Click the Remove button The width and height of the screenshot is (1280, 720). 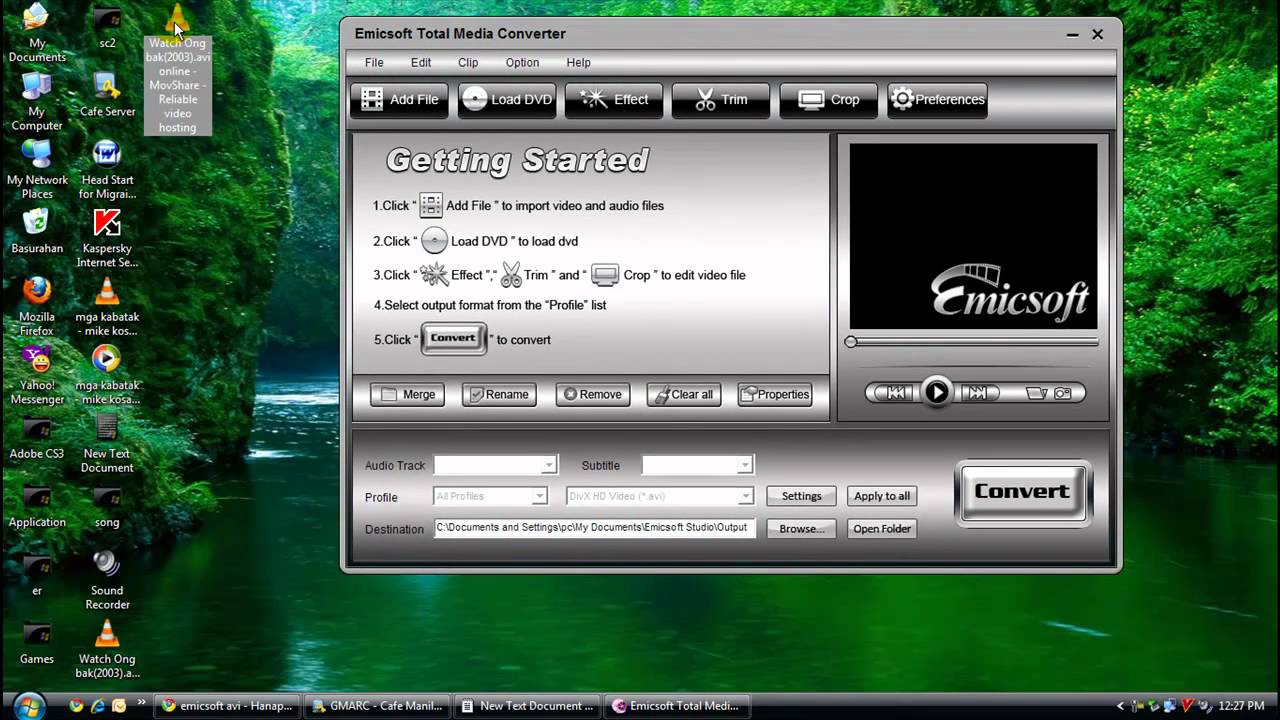tap(592, 394)
